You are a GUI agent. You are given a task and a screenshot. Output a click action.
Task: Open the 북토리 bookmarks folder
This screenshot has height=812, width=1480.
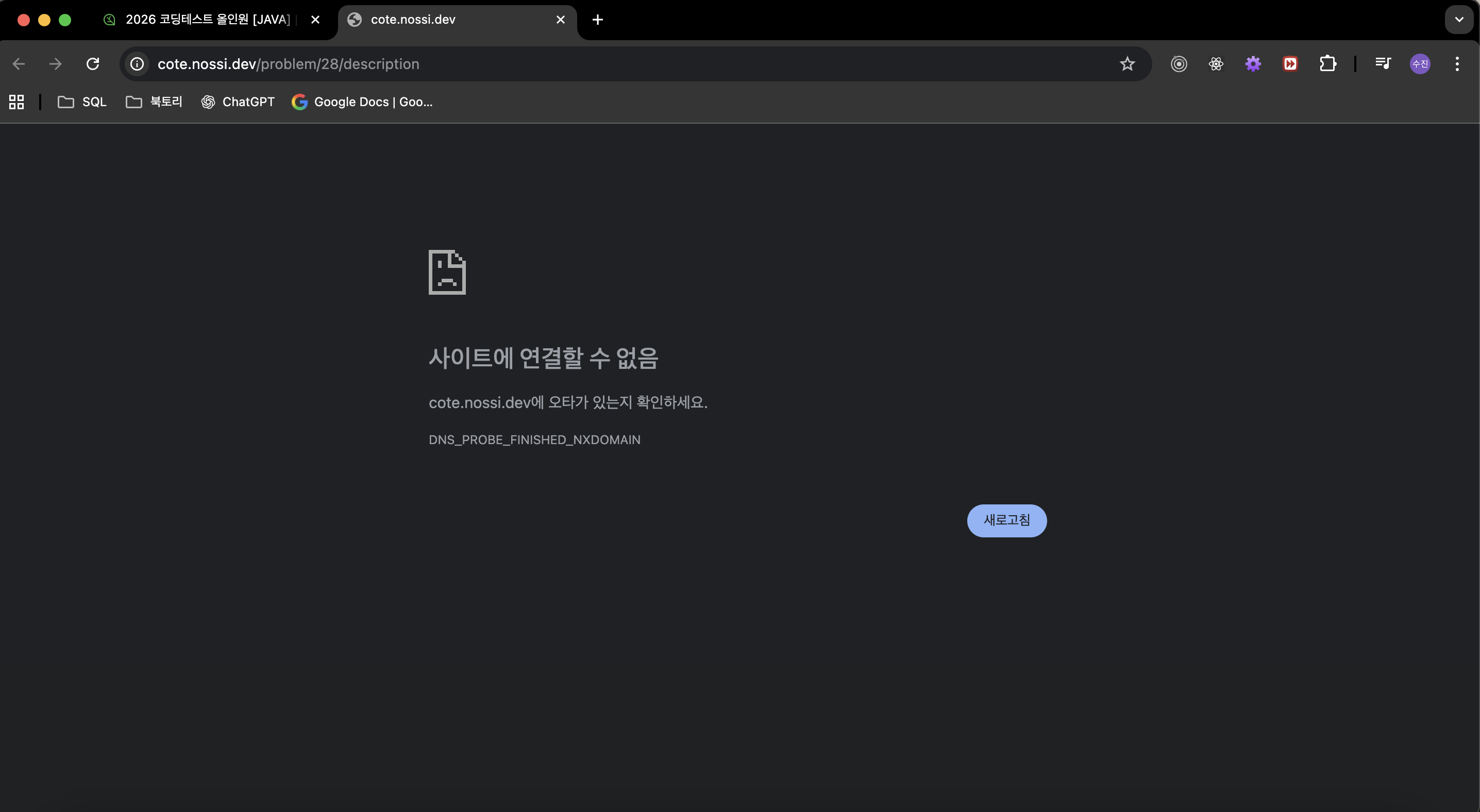point(154,102)
